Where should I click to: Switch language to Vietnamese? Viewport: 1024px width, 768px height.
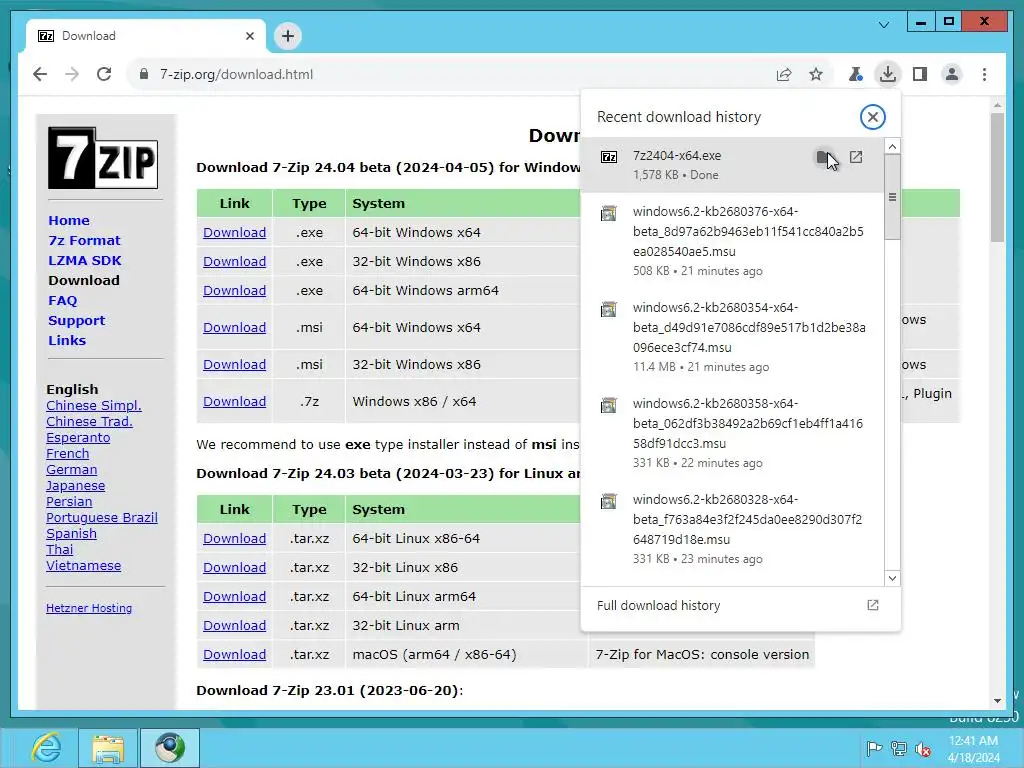(84, 566)
